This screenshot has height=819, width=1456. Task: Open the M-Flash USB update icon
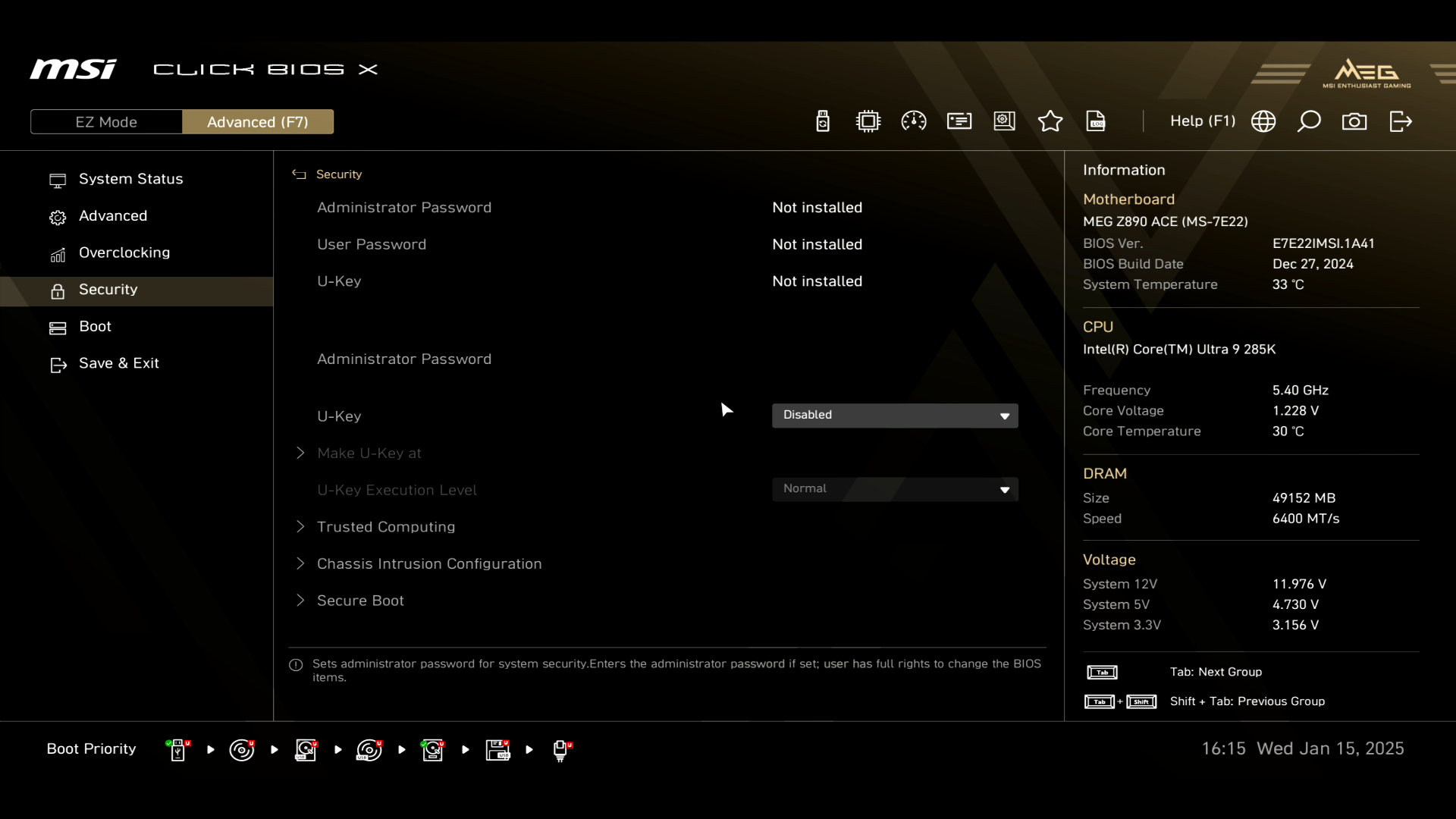[823, 121]
